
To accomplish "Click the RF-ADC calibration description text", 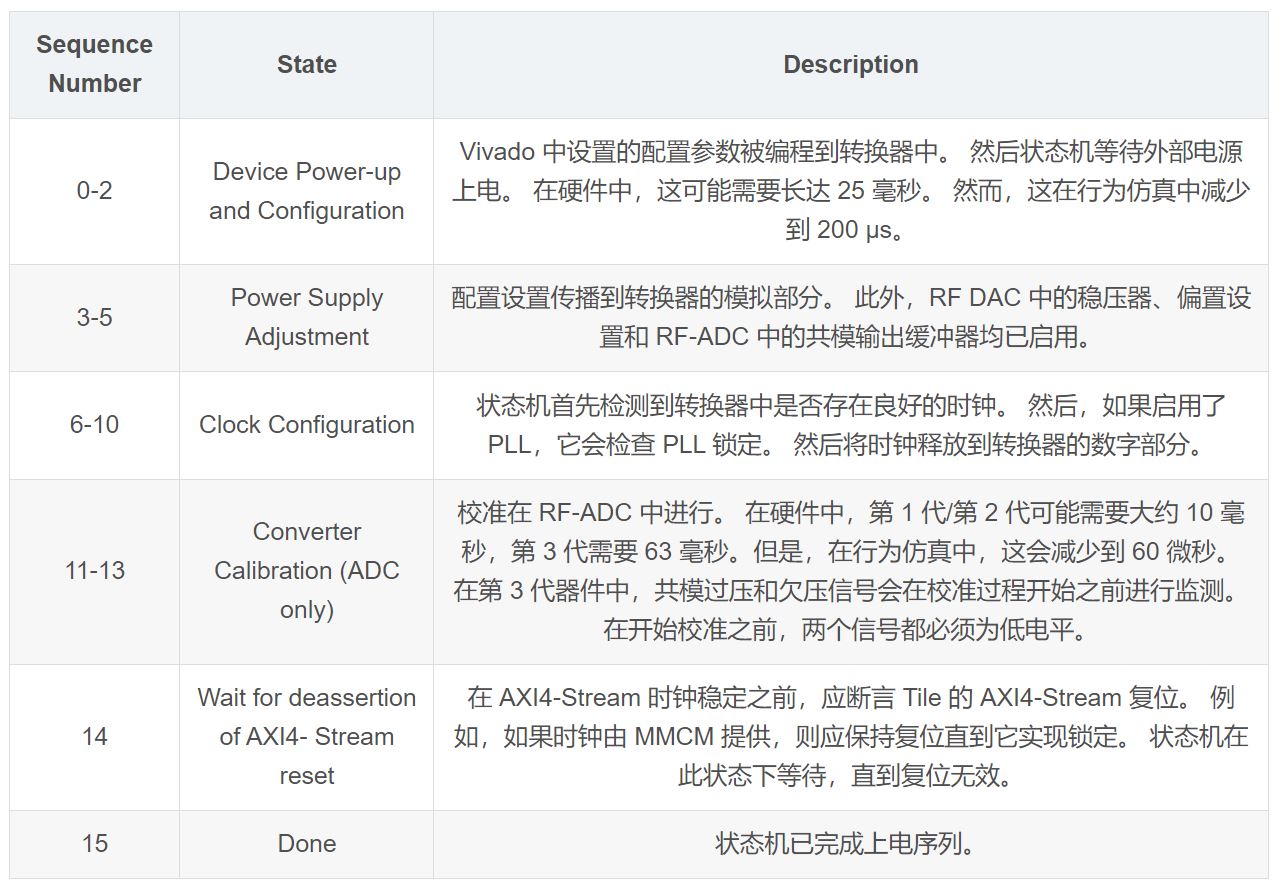I will pyautogui.click(x=850, y=571).
